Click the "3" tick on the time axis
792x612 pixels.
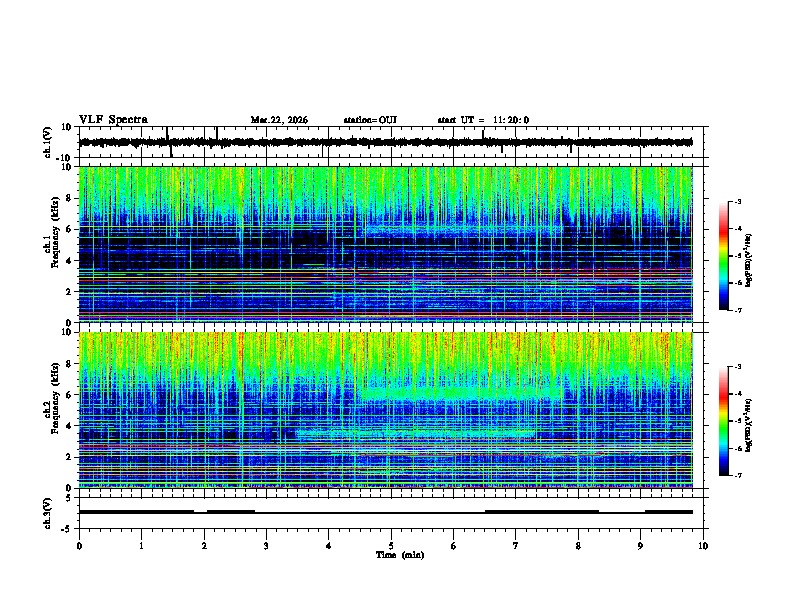point(266,546)
